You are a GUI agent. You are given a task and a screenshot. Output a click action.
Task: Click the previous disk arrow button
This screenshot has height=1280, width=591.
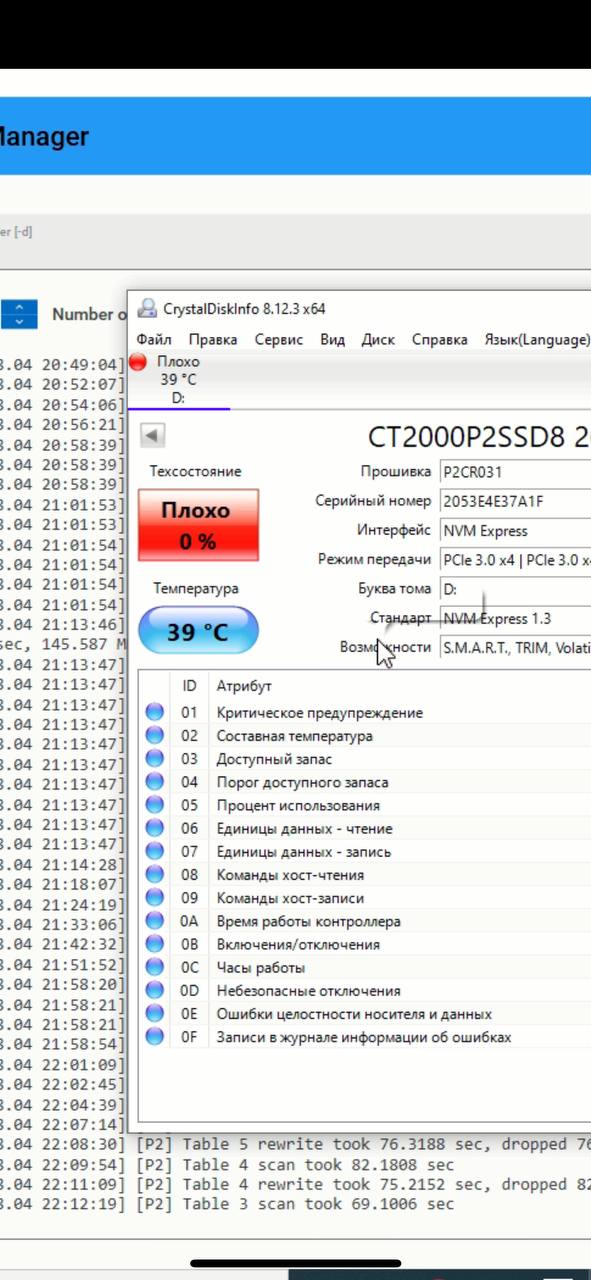tap(152, 436)
